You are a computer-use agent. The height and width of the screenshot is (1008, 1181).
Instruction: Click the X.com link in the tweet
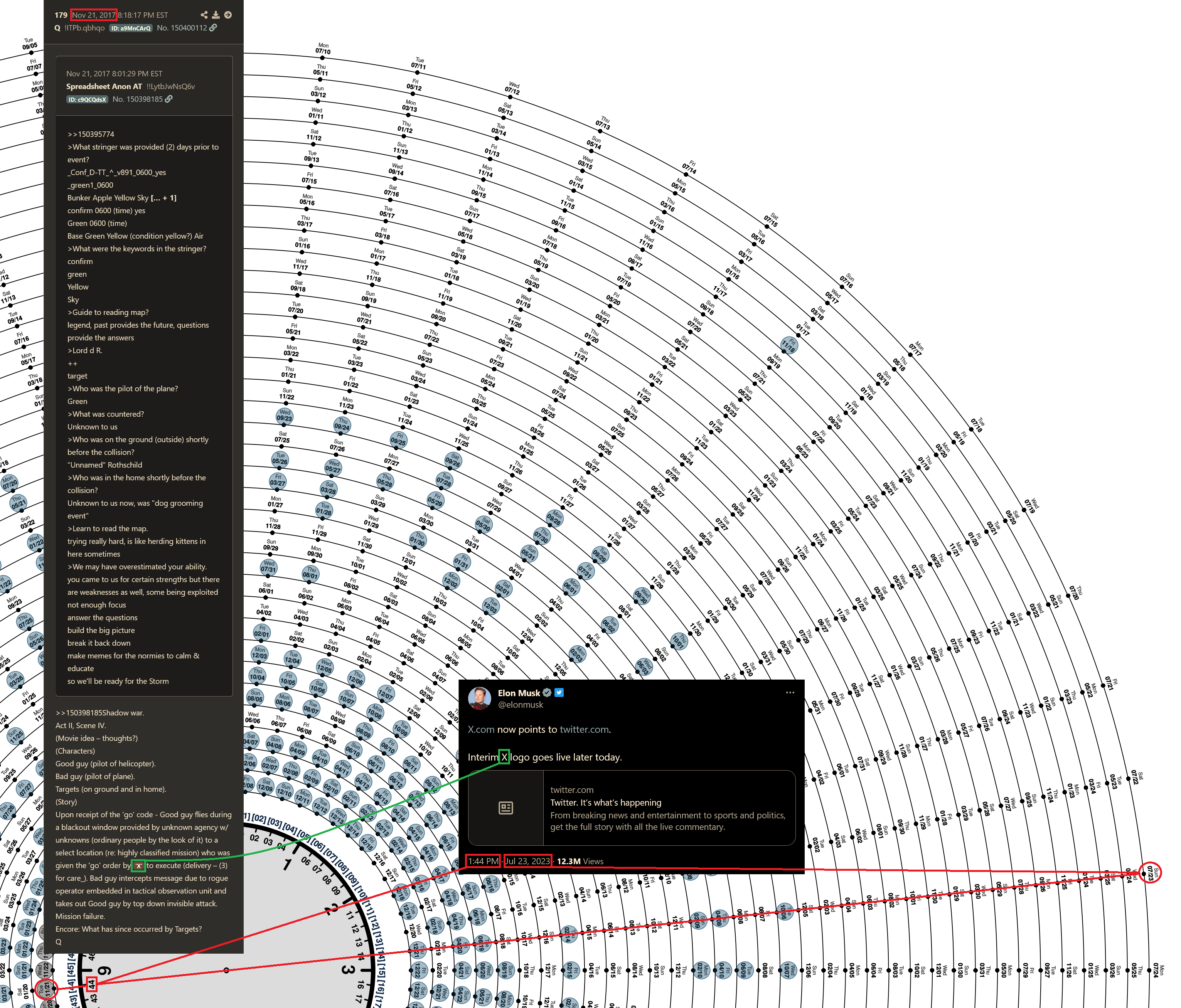point(481,729)
